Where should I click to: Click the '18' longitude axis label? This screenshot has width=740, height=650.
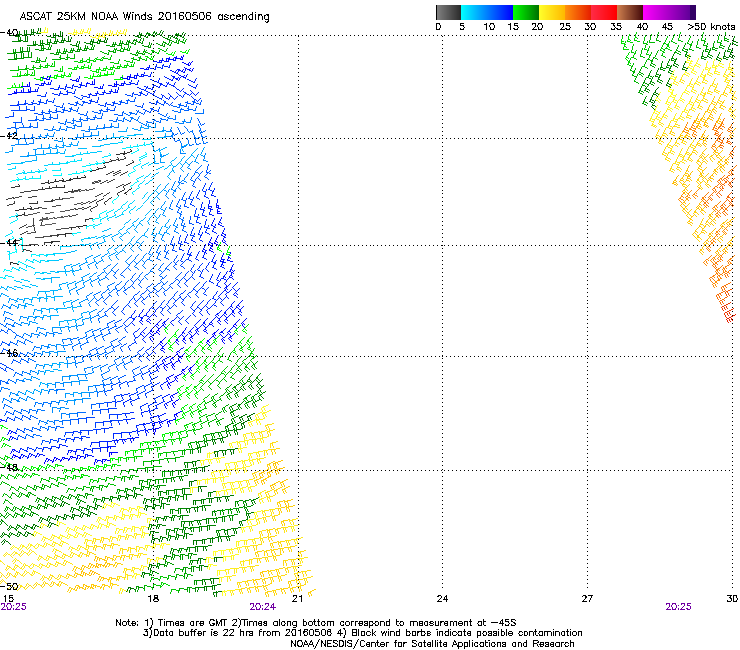[153, 599]
